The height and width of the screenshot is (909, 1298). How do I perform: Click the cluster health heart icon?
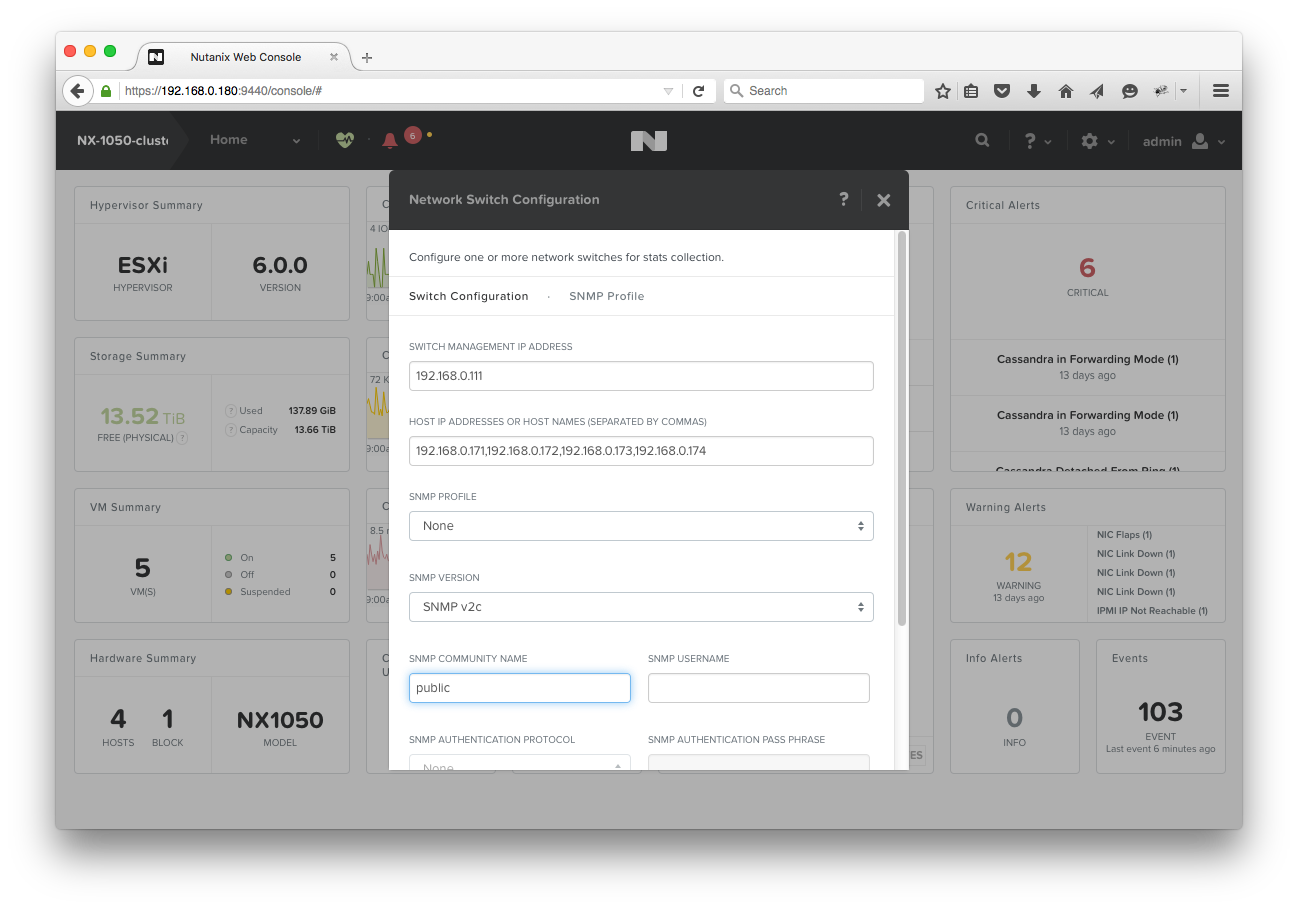click(345, 141)
